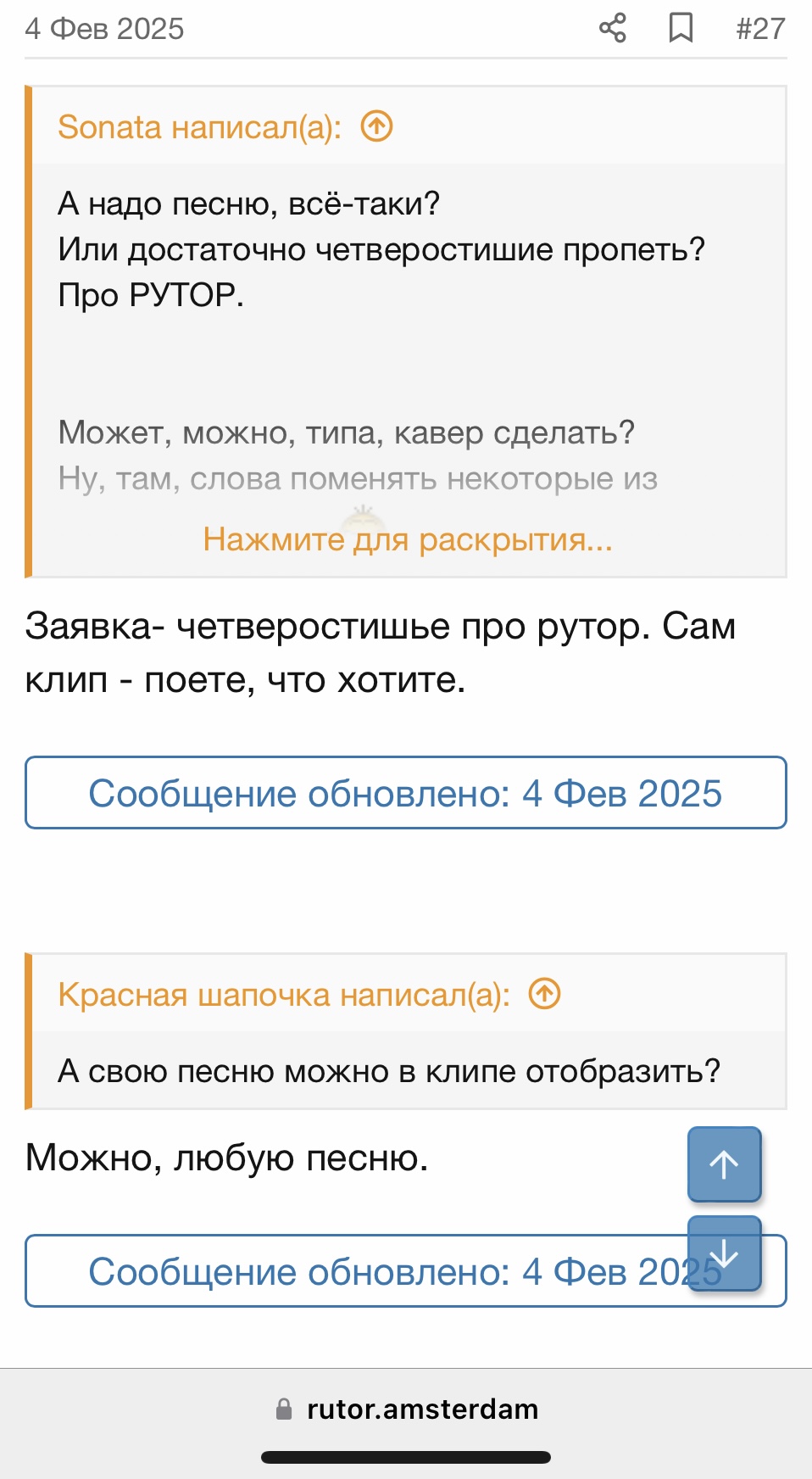Tap the lock icon beside the site address
Image resolution: width=812 pixels, height=1479 pixels.
(x=284, y=1409)
